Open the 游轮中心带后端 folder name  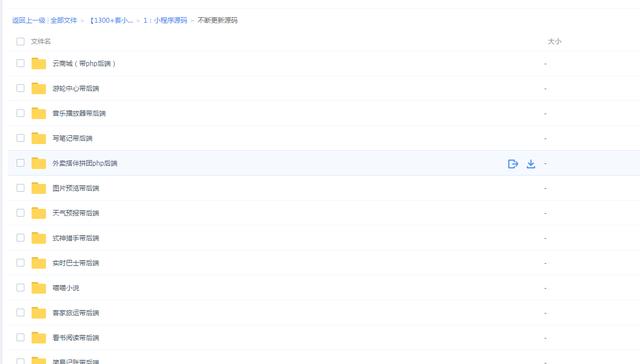click(x=76, y=89)
